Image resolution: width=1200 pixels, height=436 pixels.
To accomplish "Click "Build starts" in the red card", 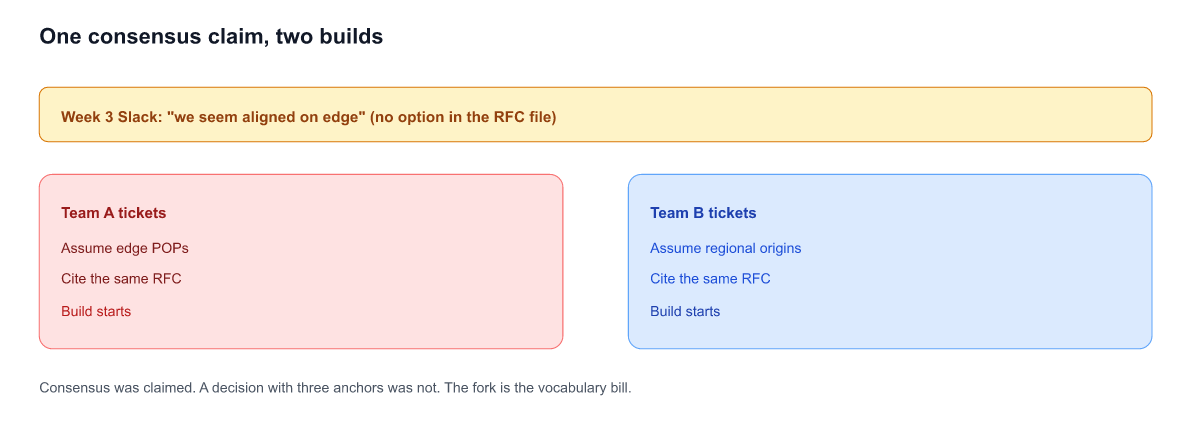I will [x=96, y=311].
